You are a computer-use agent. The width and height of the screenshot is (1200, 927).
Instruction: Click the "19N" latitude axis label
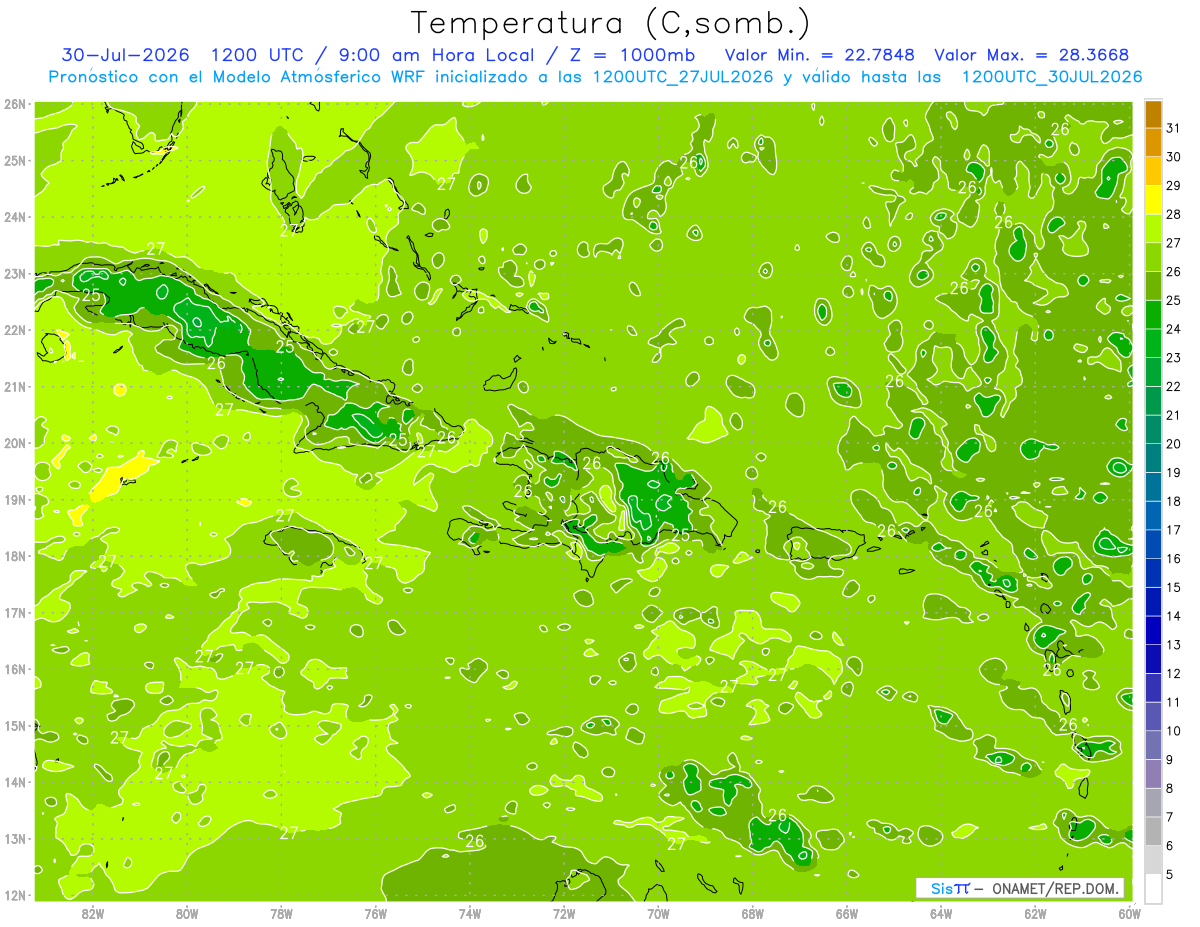pos(15,500)
